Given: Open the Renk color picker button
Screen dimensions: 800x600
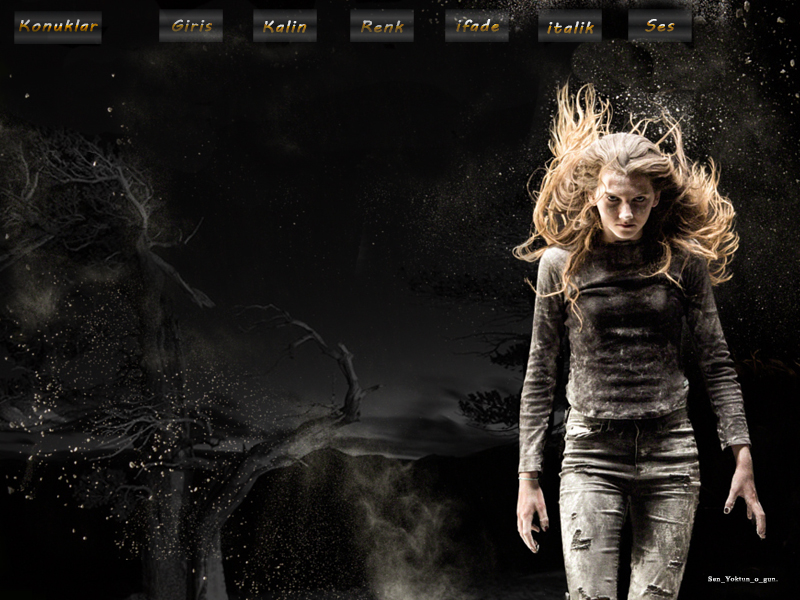Looking at the screenshot, I should [382, 27].
